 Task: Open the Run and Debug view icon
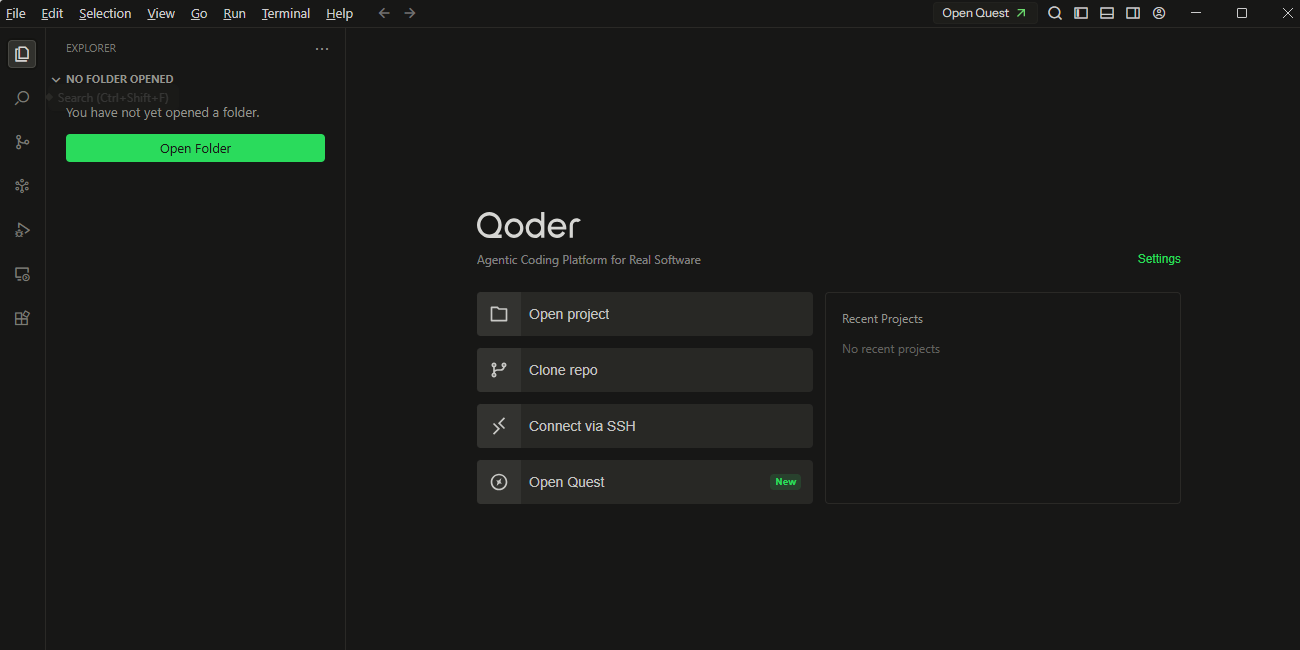(x=22, y=230)
